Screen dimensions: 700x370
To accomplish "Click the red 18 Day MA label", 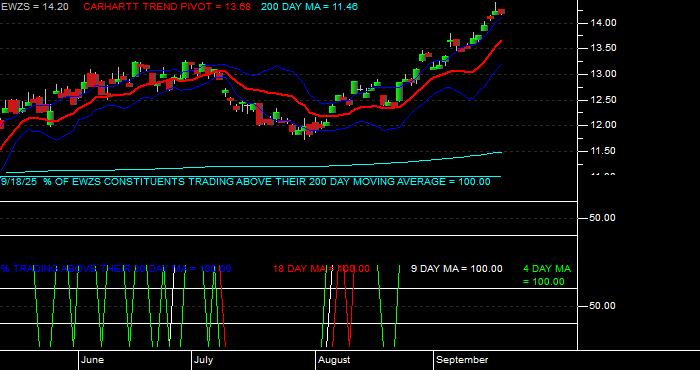I will (x=321, y=269).
